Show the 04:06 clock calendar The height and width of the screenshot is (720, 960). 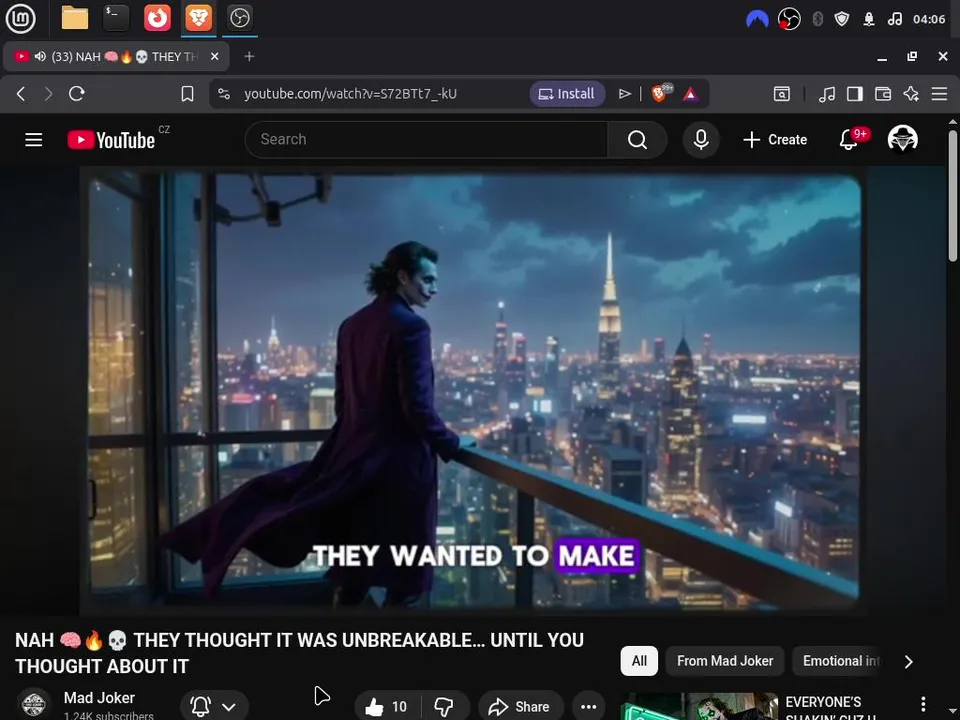[929, 19]
